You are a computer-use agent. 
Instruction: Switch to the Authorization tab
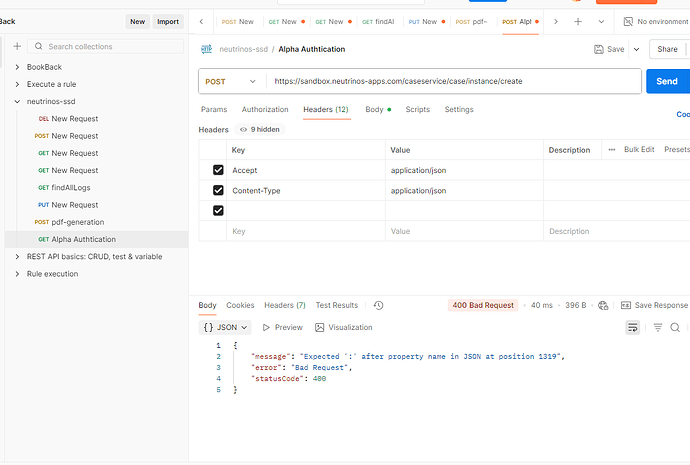coord(265,109)
